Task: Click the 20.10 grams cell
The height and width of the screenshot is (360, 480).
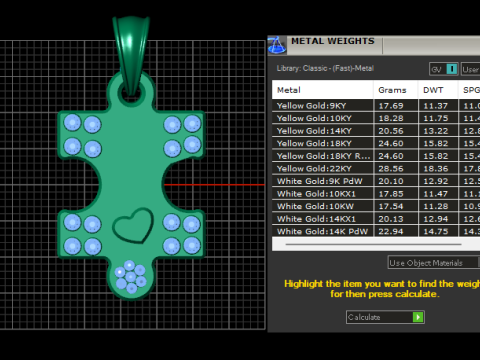Action: tap(396, 181)
